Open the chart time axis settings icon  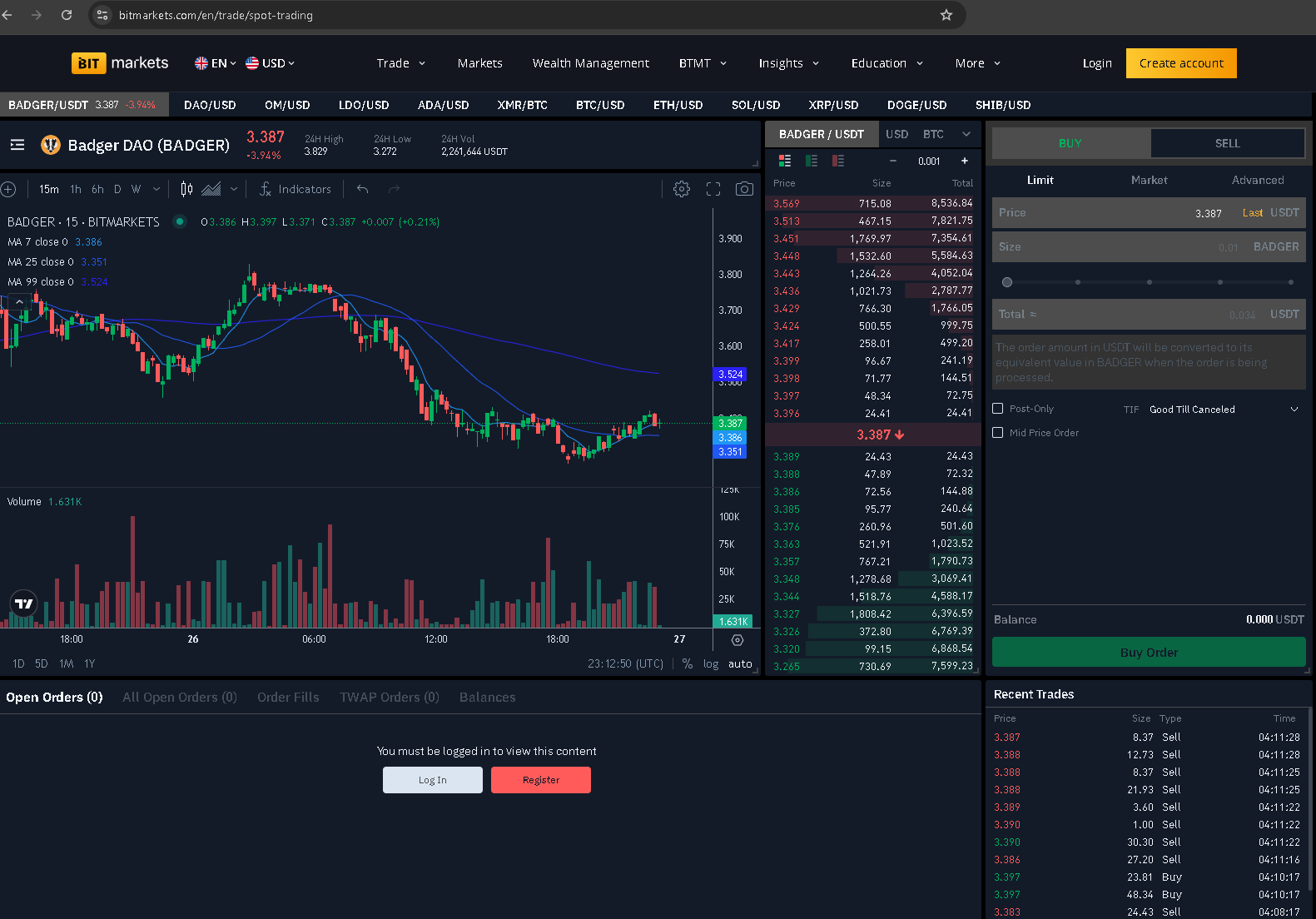(x=737, y=640)
